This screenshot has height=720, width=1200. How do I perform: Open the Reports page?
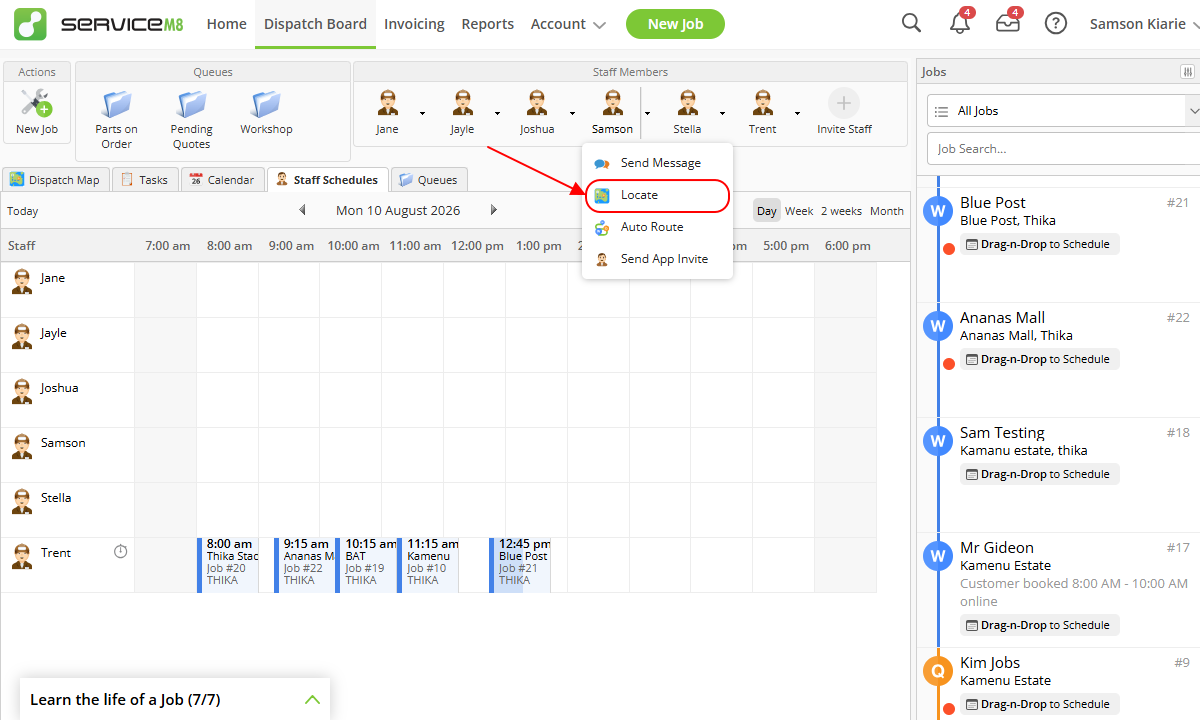pyautogui.click(x=488, y=24)
